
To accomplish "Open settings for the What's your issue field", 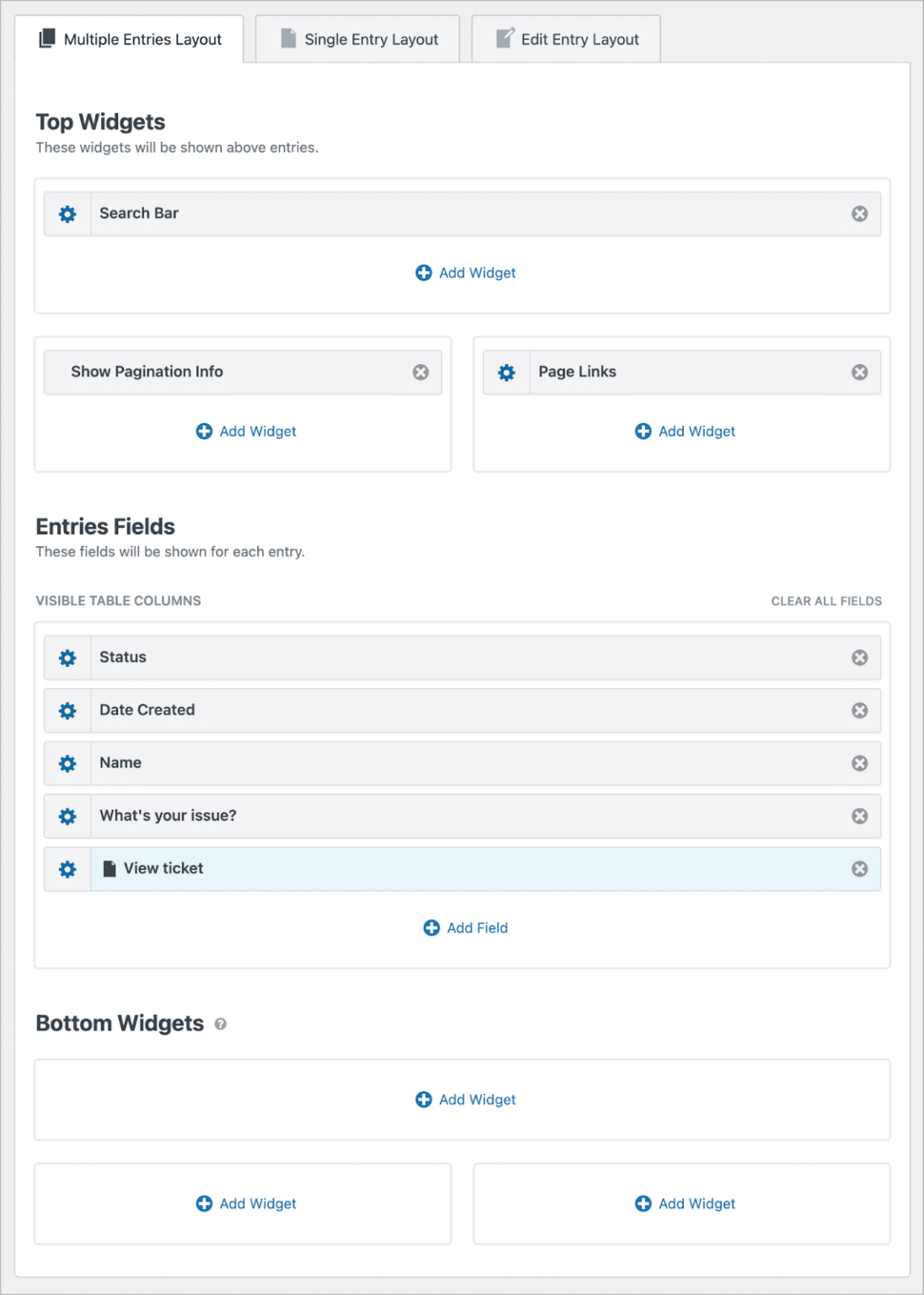I will [x=67, y=815].
